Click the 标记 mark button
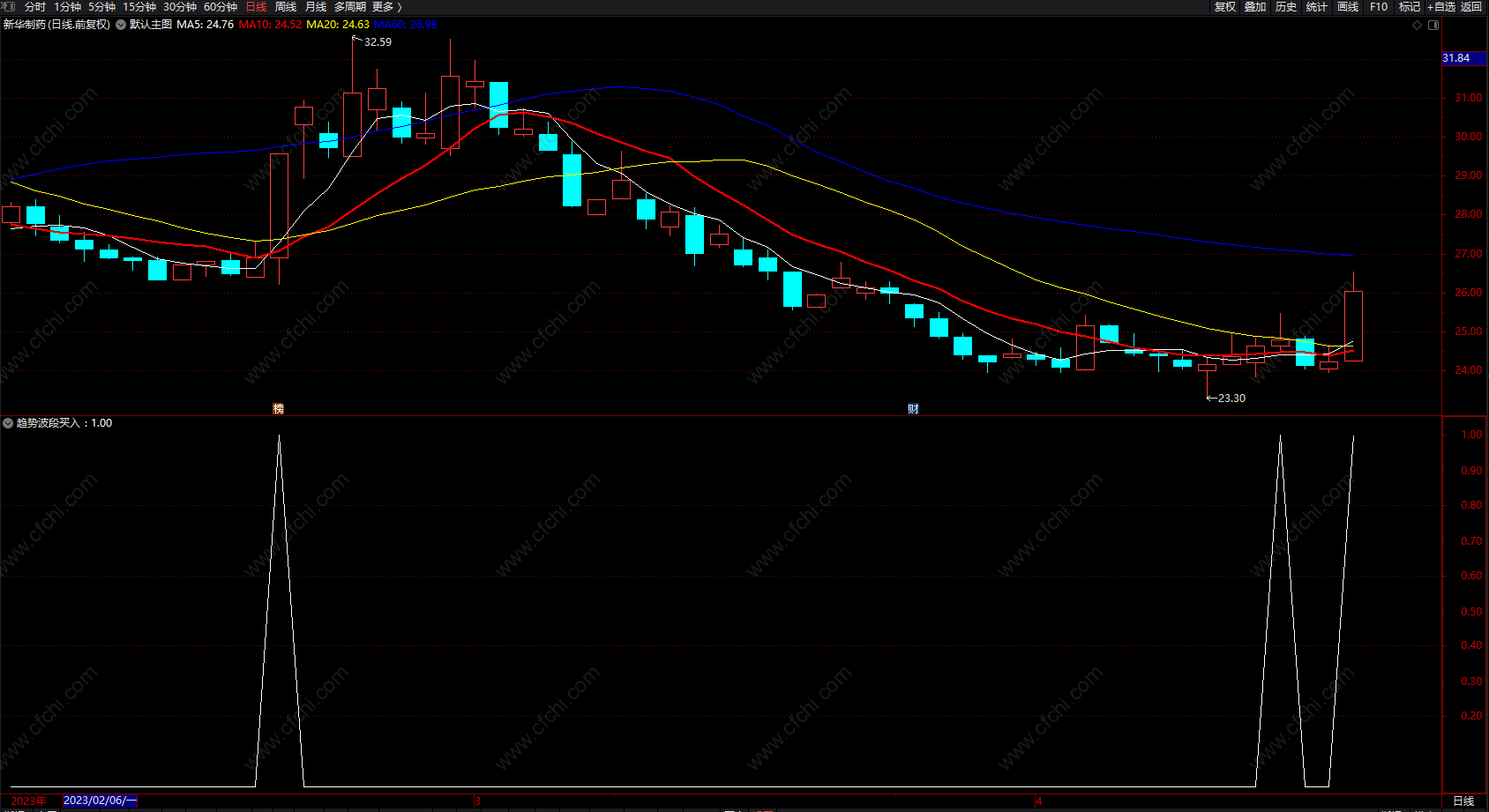 coord(1410,7)
